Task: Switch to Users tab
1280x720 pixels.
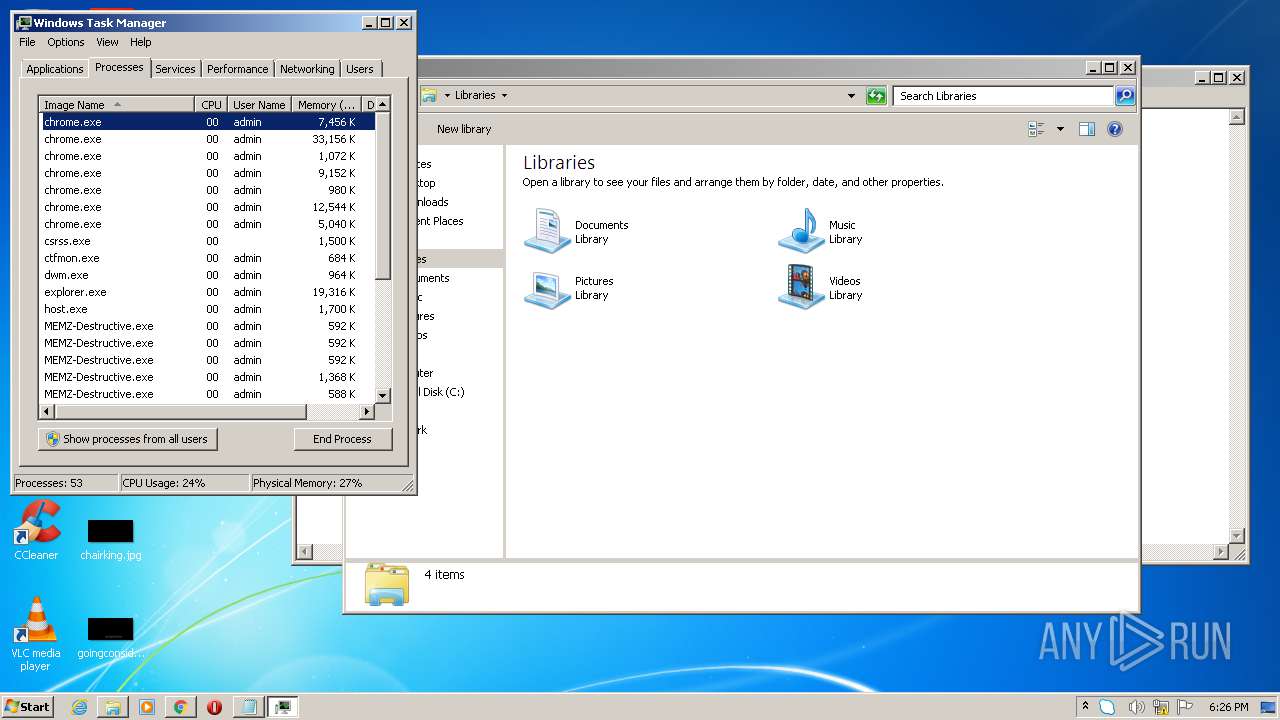Action: 360,69
